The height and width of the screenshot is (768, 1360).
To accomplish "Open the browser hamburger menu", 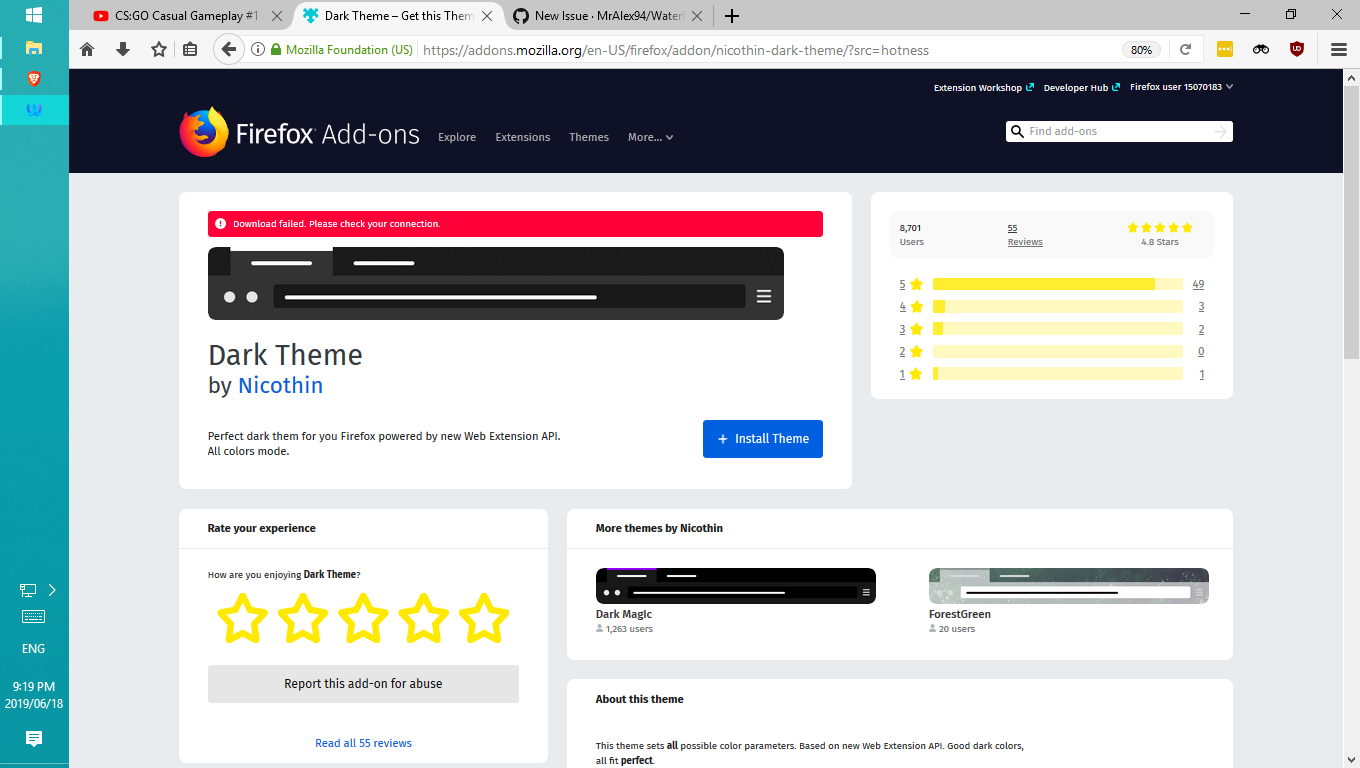I will (x=1339, y=49).
